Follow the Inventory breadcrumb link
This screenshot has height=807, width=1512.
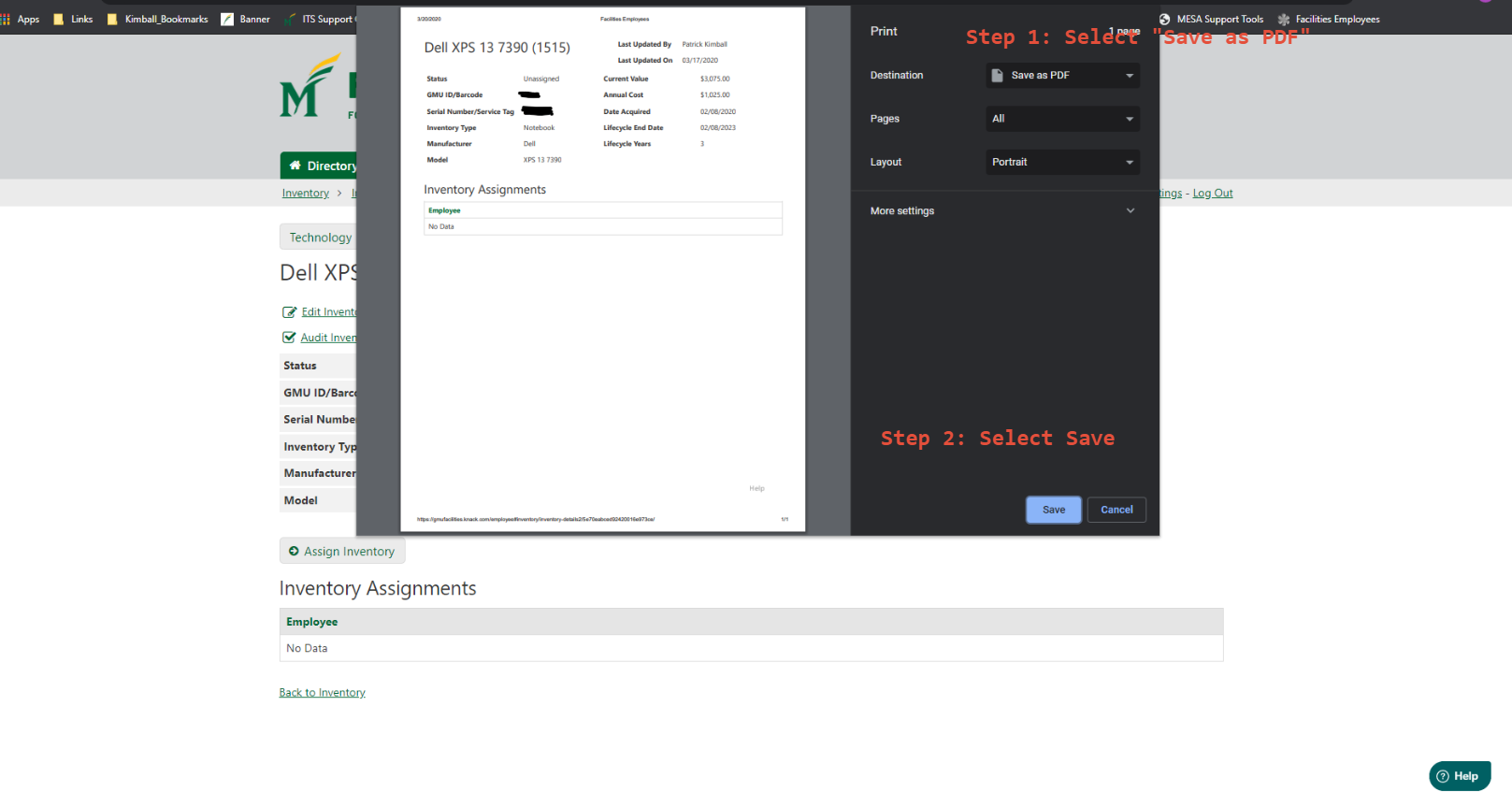coord(306,194)
